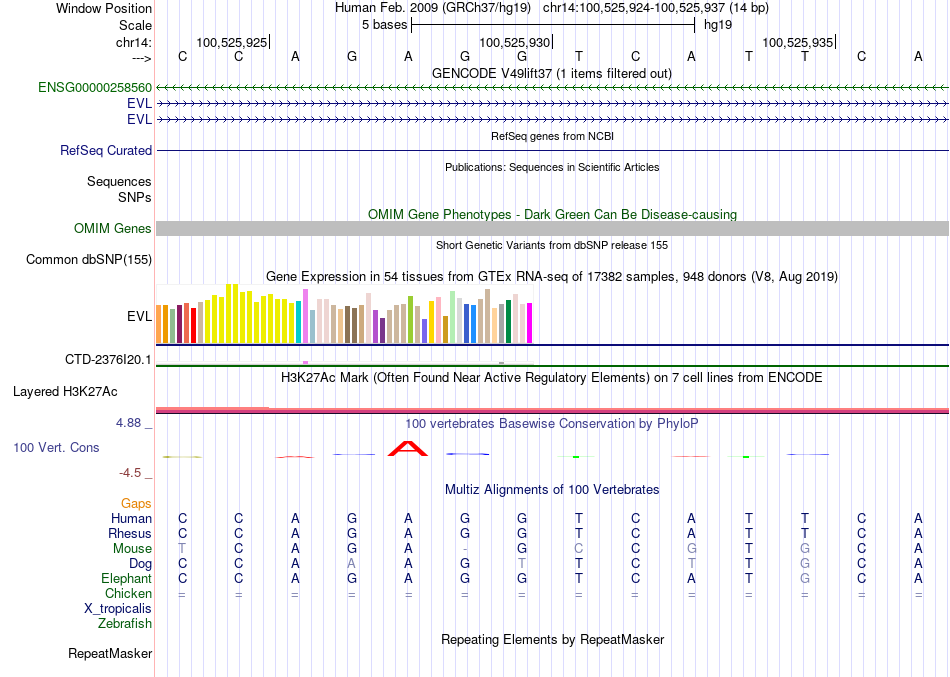Click the hg19 label beside the scale bar
The image size is (950, 677).
pyautogui.click(x=718, y=25)
